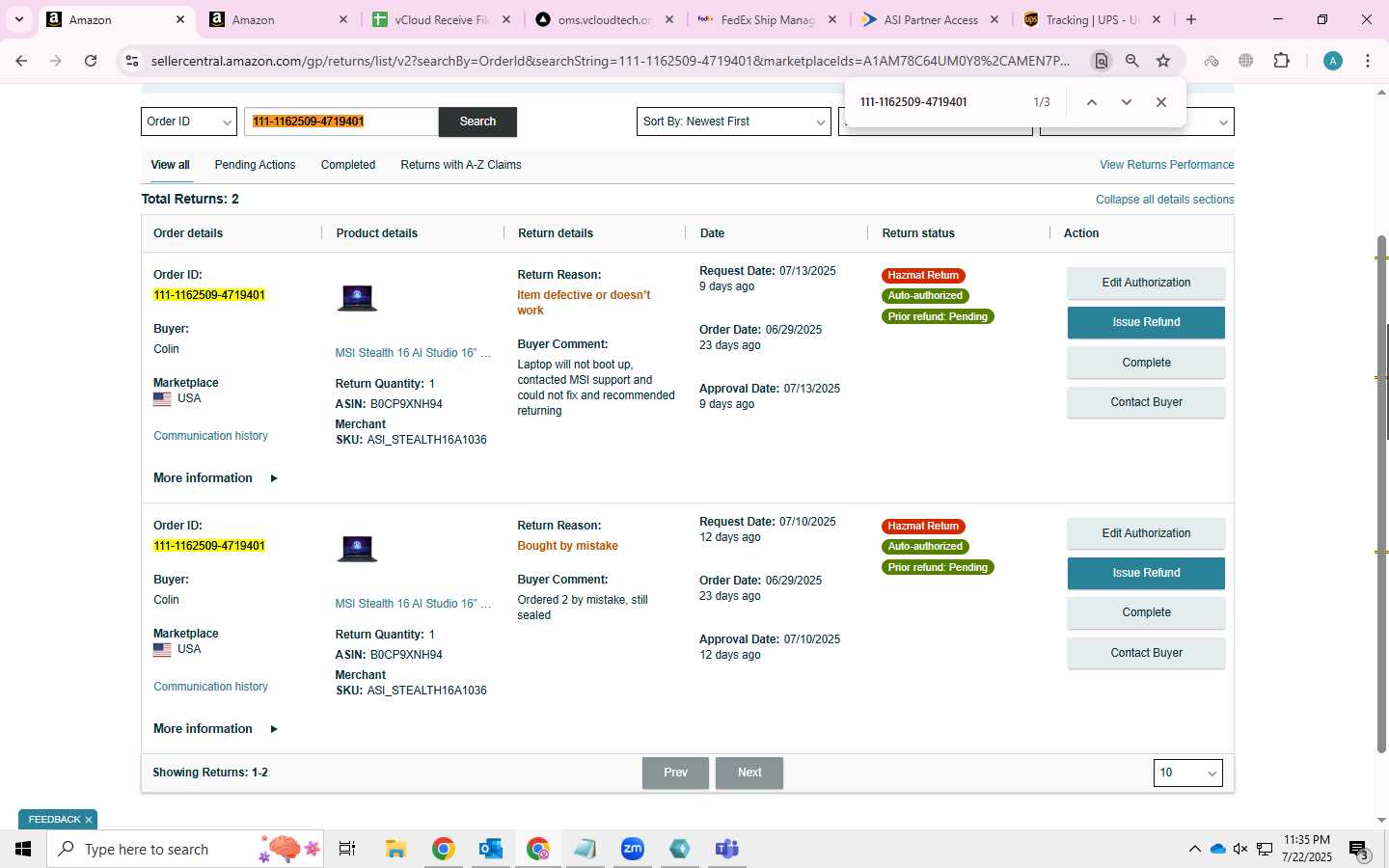Click the Next pagination button

coord(749,773)
